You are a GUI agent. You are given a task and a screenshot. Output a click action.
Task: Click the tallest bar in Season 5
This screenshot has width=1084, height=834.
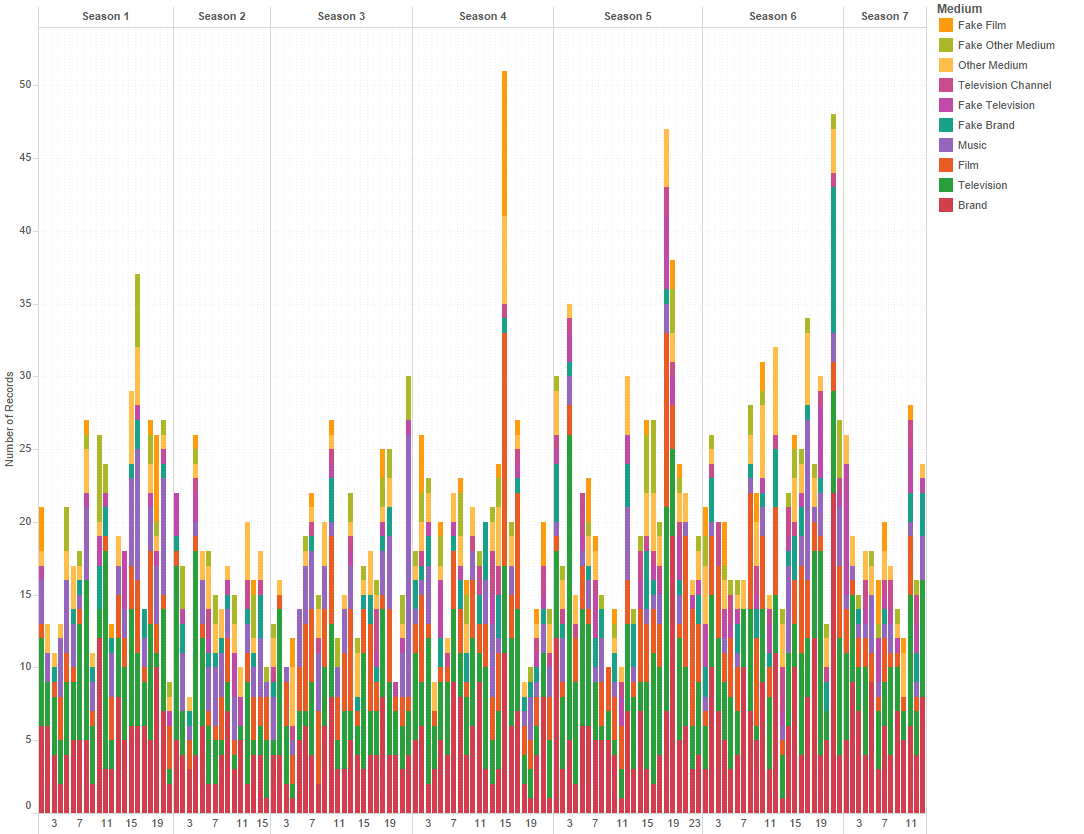point(666,471)
